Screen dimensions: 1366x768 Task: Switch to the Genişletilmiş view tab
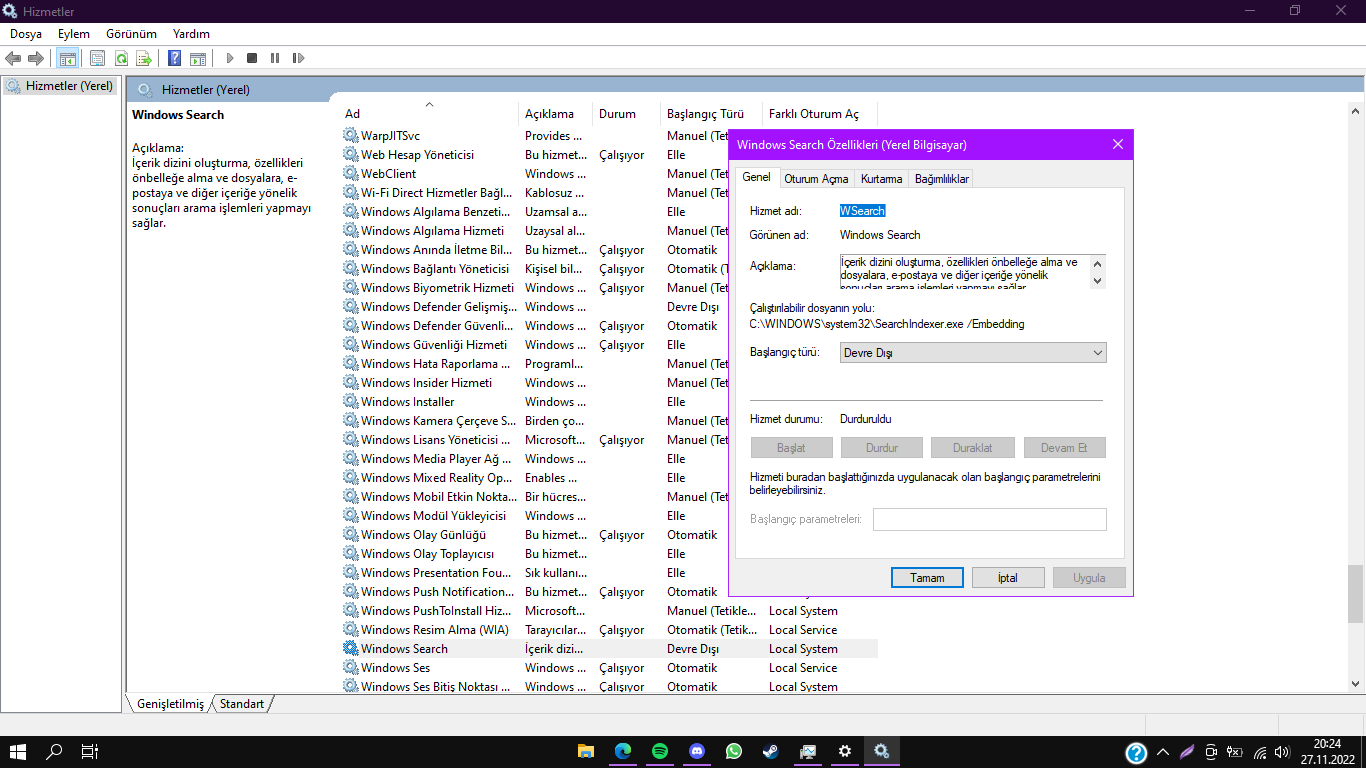point(170,704)
